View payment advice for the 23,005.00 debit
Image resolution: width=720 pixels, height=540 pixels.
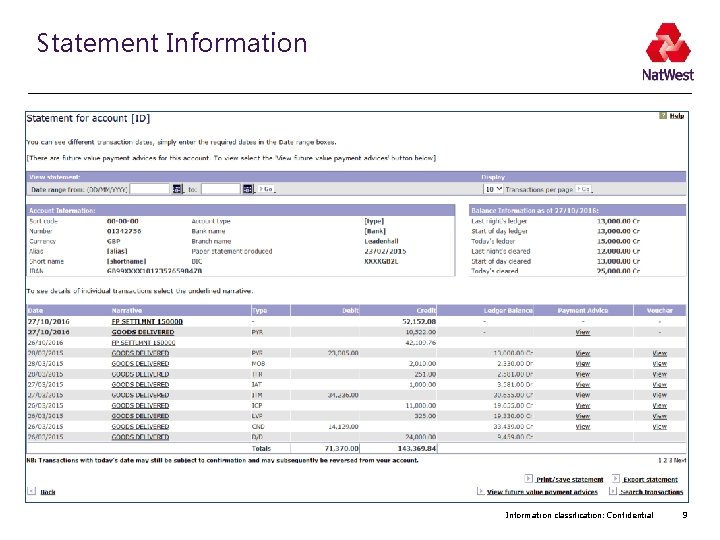click(x=583, y=353)
